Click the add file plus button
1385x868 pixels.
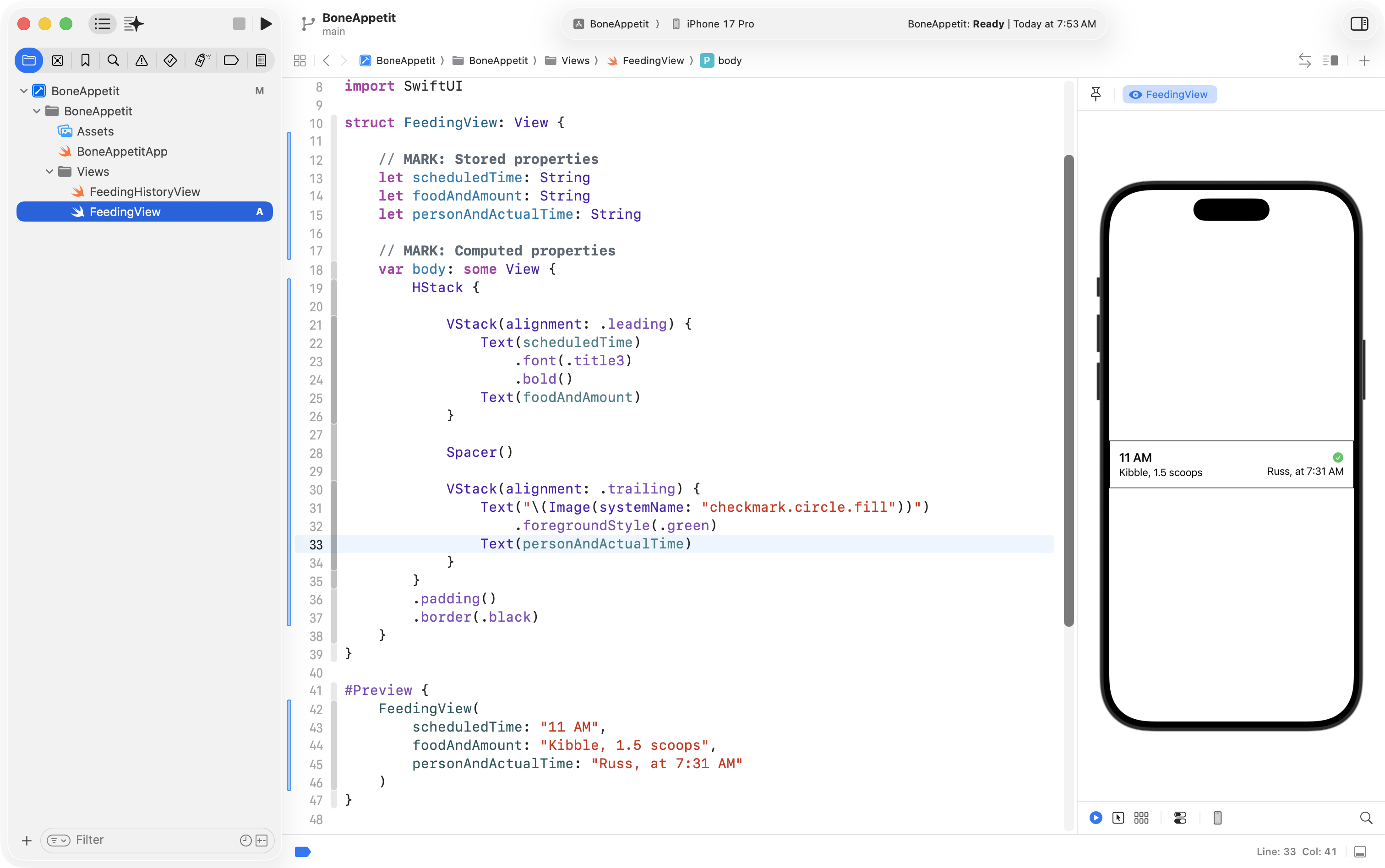point(27,841)
